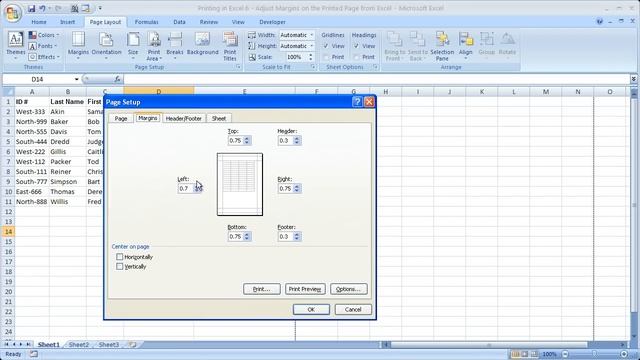Click the Options... button
Viewport: 640px width, 360px height.
[x=349, y=289]
